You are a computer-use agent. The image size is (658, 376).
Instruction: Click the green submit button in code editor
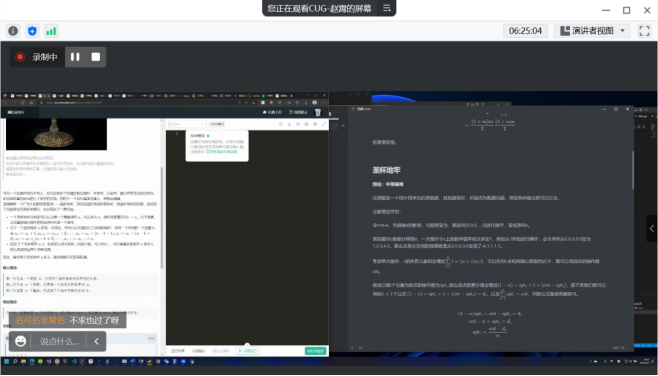coord(315,351)
